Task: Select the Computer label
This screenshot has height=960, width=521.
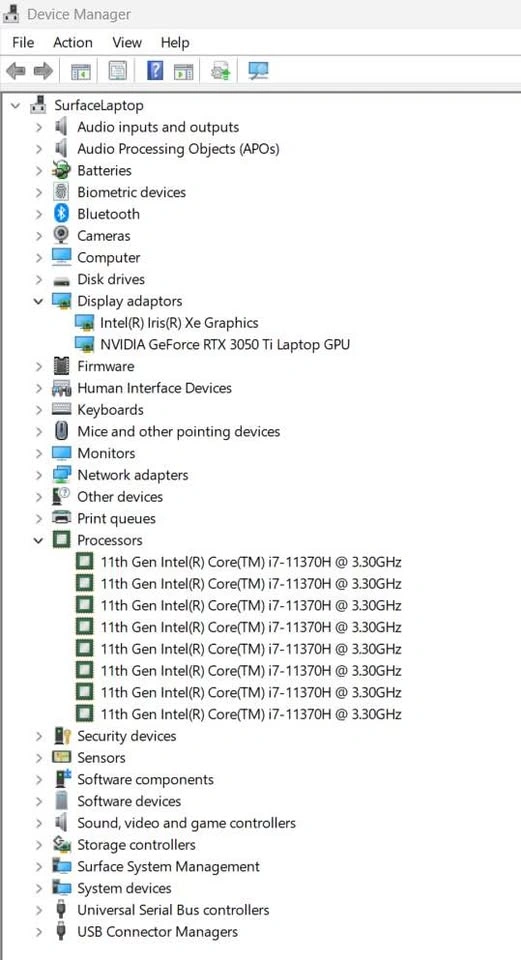Action: 108,257
